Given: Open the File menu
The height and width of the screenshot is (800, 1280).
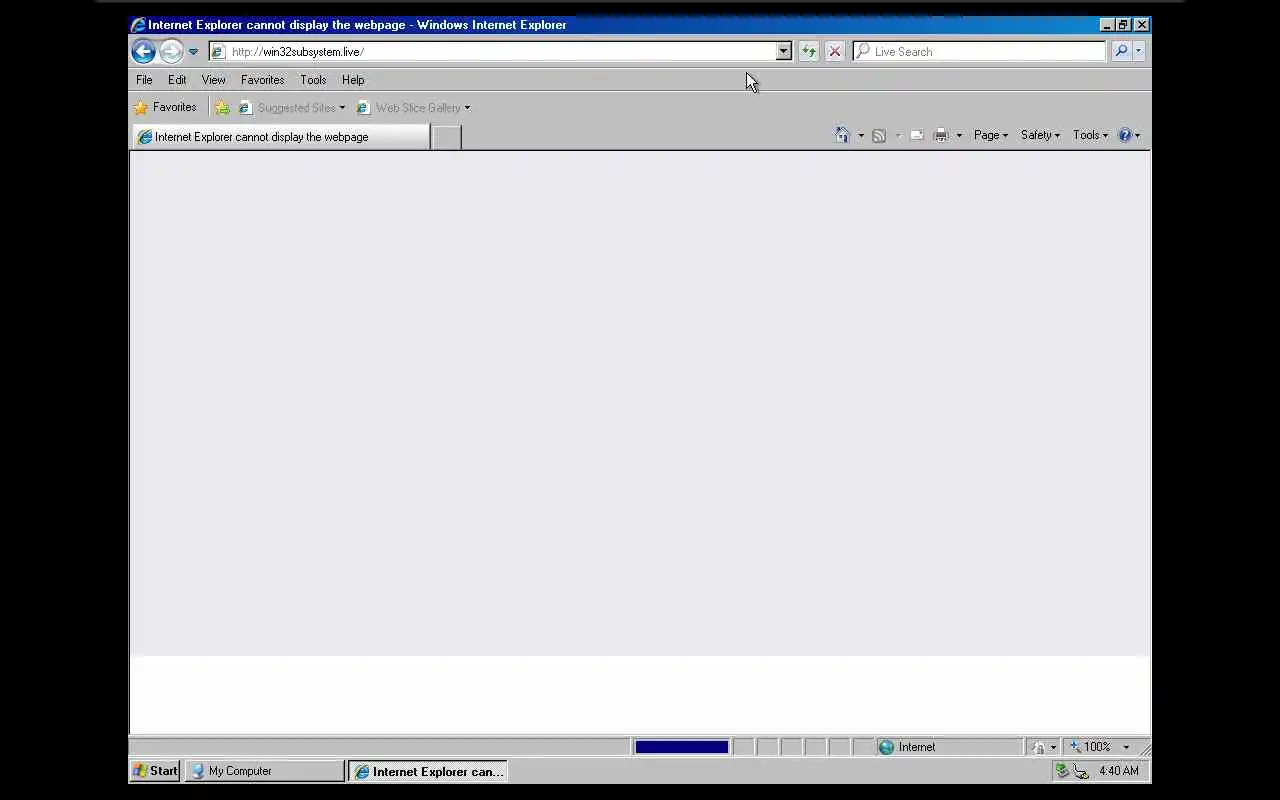Looking at the screenshot, I should click(144, 80).
